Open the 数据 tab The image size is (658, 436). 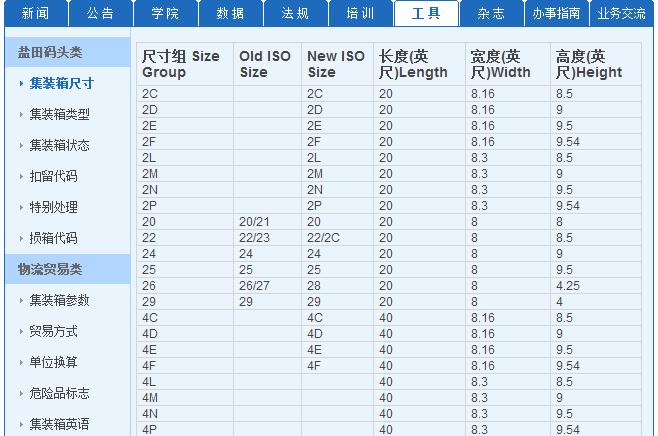[230, 13]
